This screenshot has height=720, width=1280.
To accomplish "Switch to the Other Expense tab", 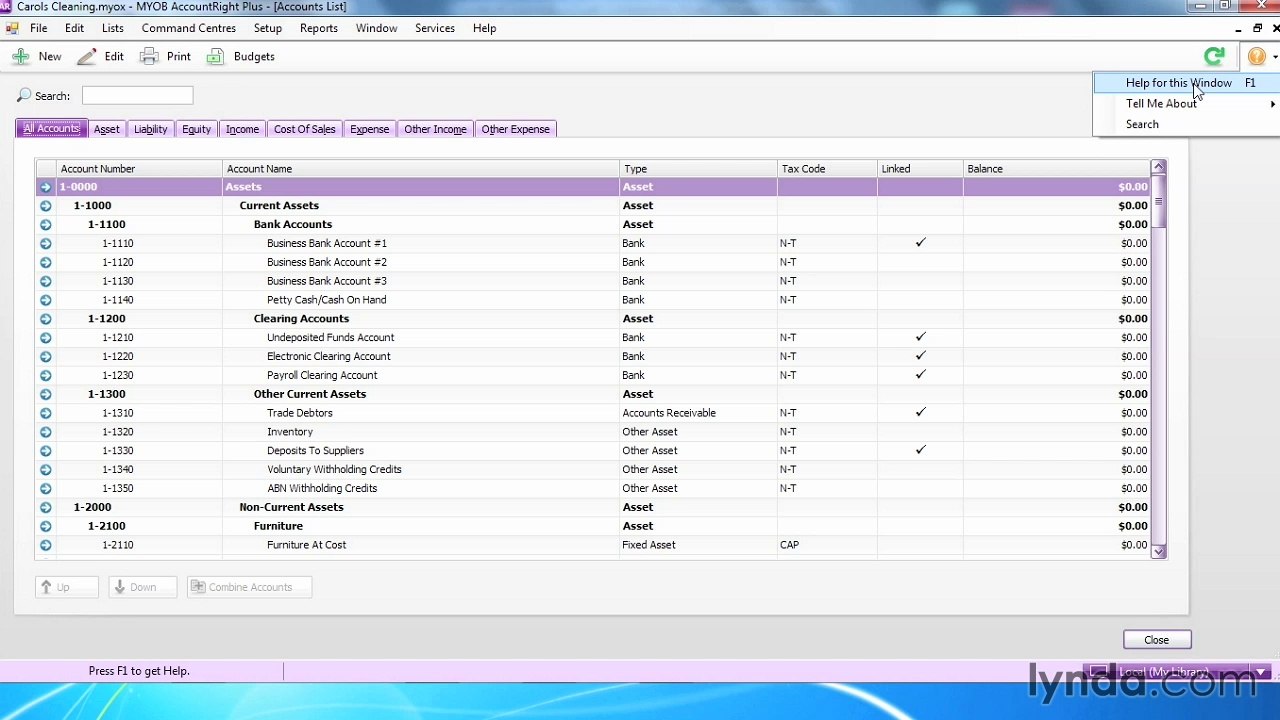I will point(516,129).
